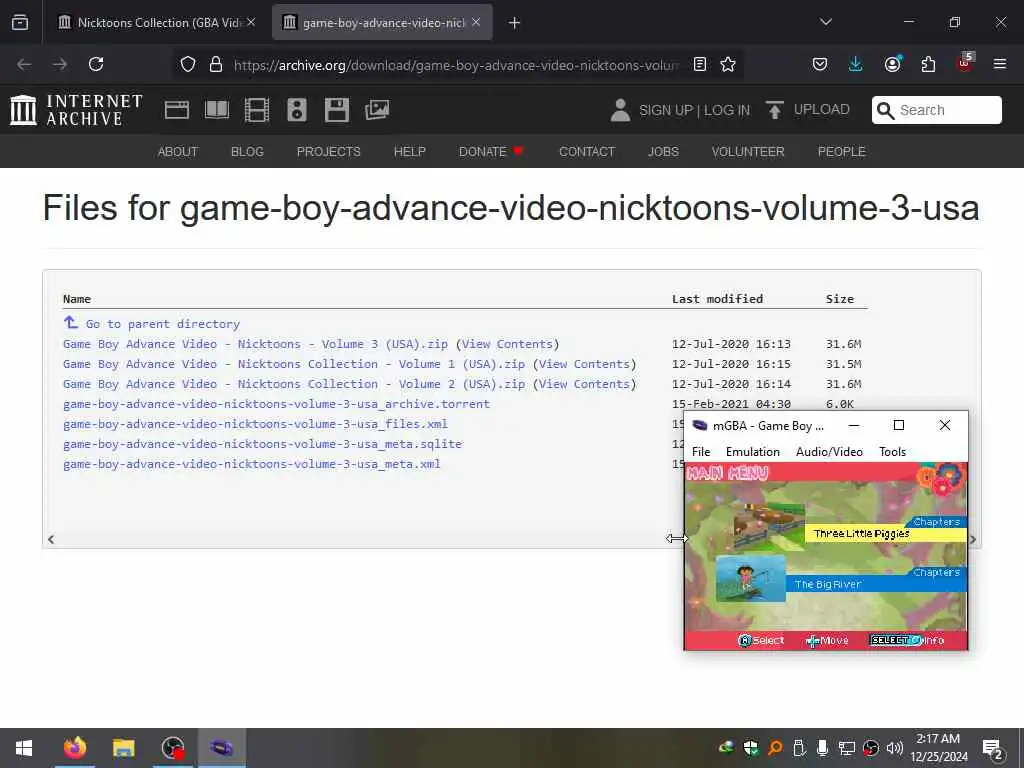Select Three Little Piggies in mGBA menu

[885, 534]
